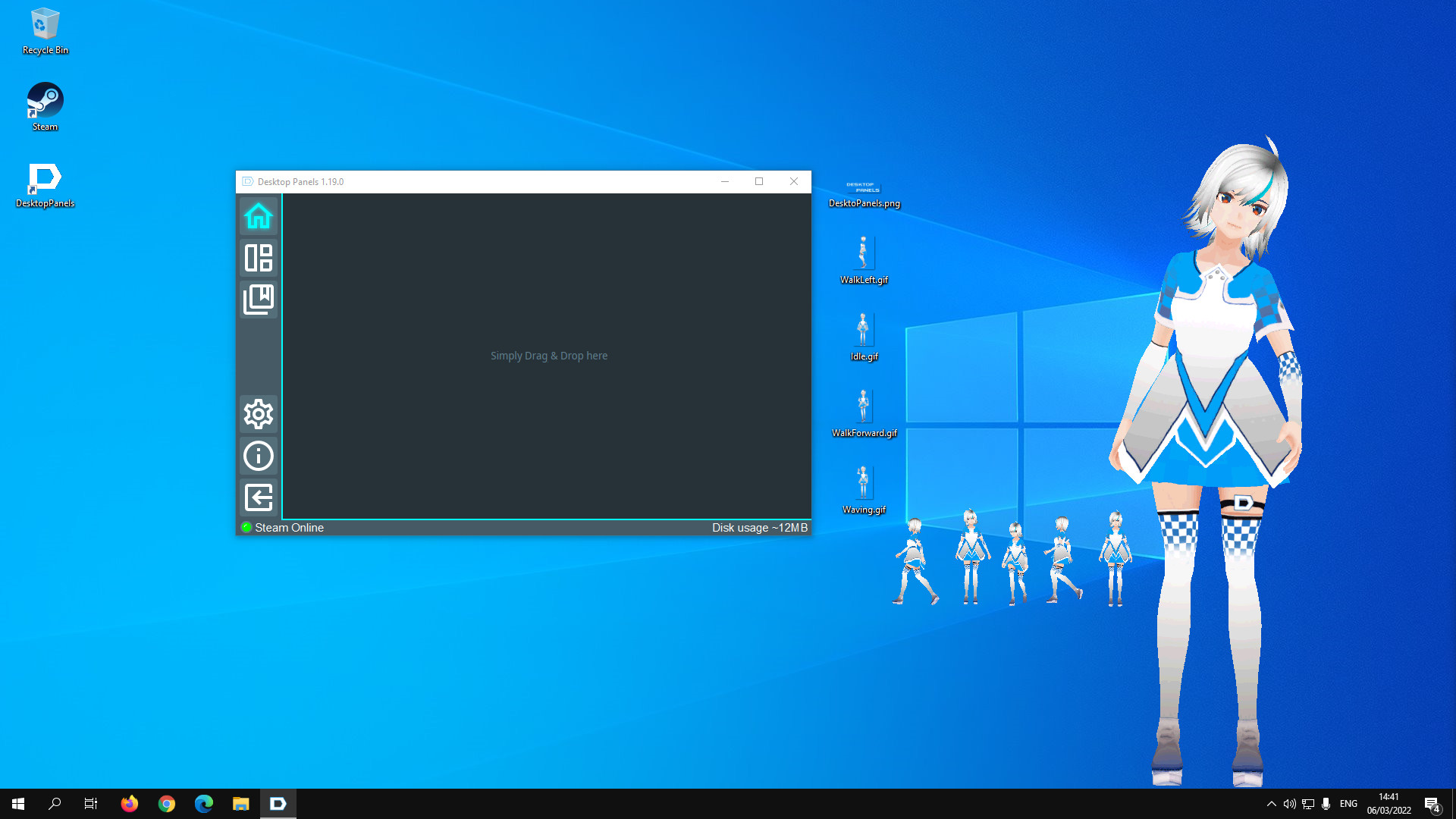The width and height of the screenshot is (1456, 819).
Task: Open Microsoft Edge from the taskbar
Action: coord(202,803)
